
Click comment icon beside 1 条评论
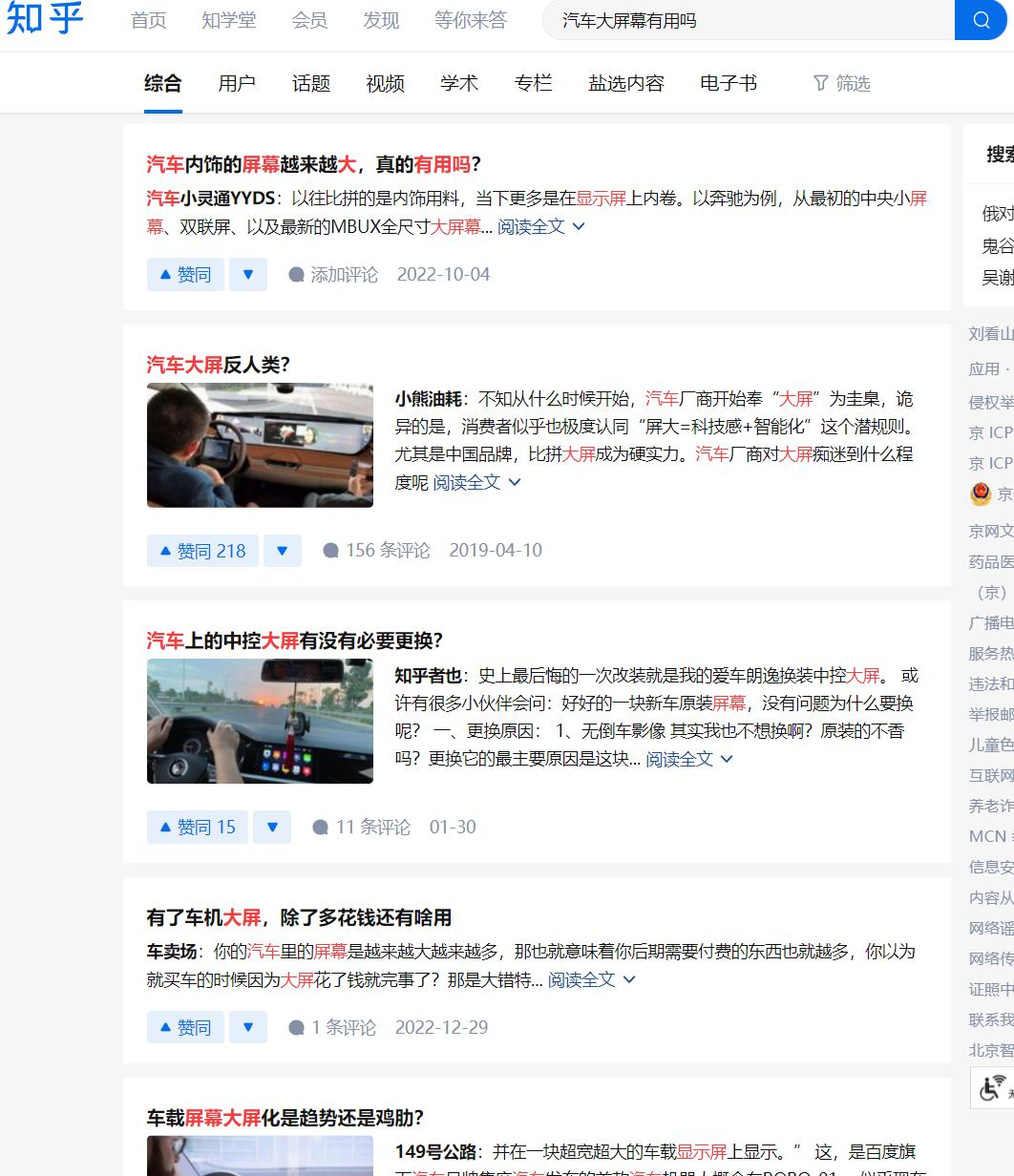(296, 1028)
